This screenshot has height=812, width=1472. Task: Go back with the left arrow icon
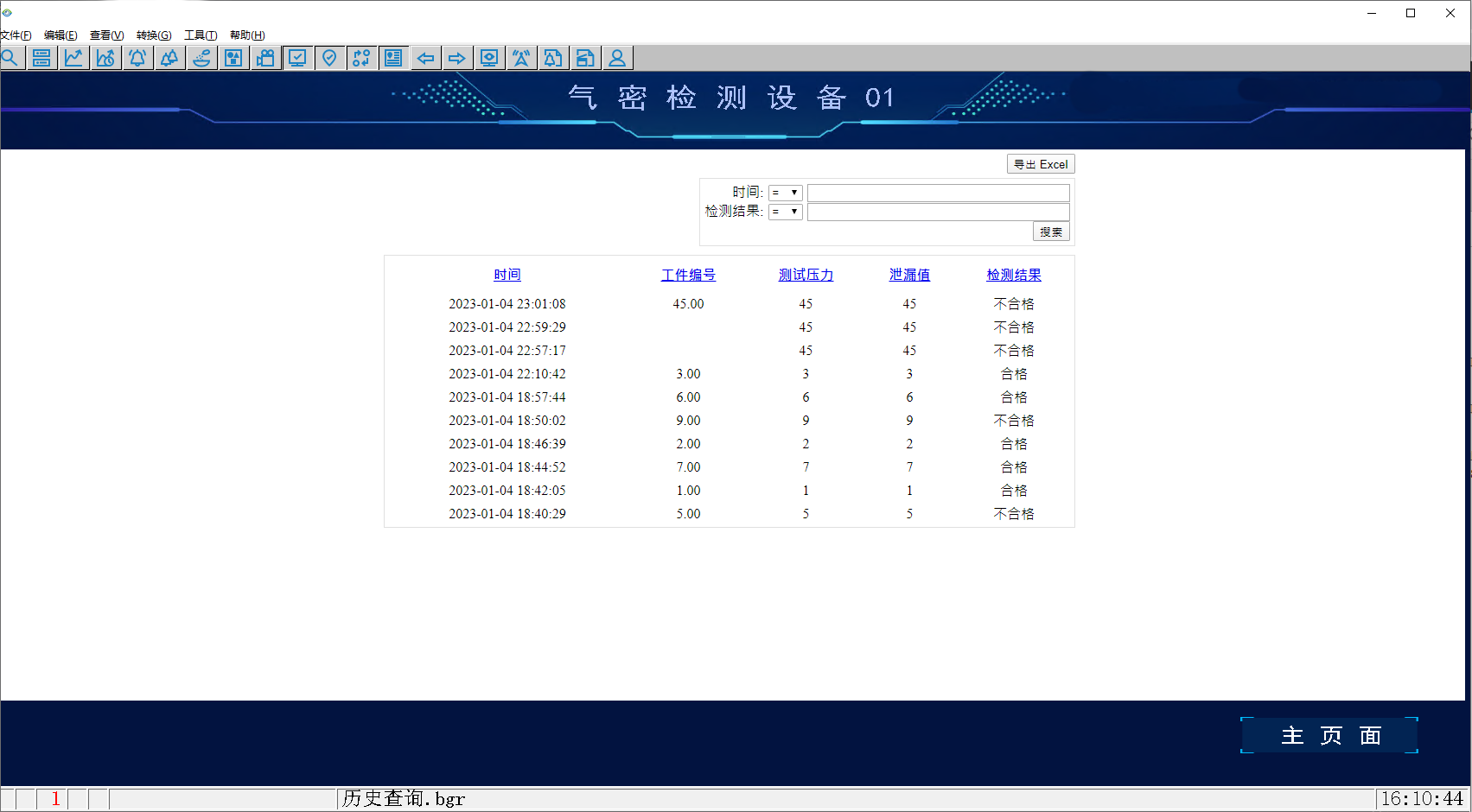click(x=425, y=58)
